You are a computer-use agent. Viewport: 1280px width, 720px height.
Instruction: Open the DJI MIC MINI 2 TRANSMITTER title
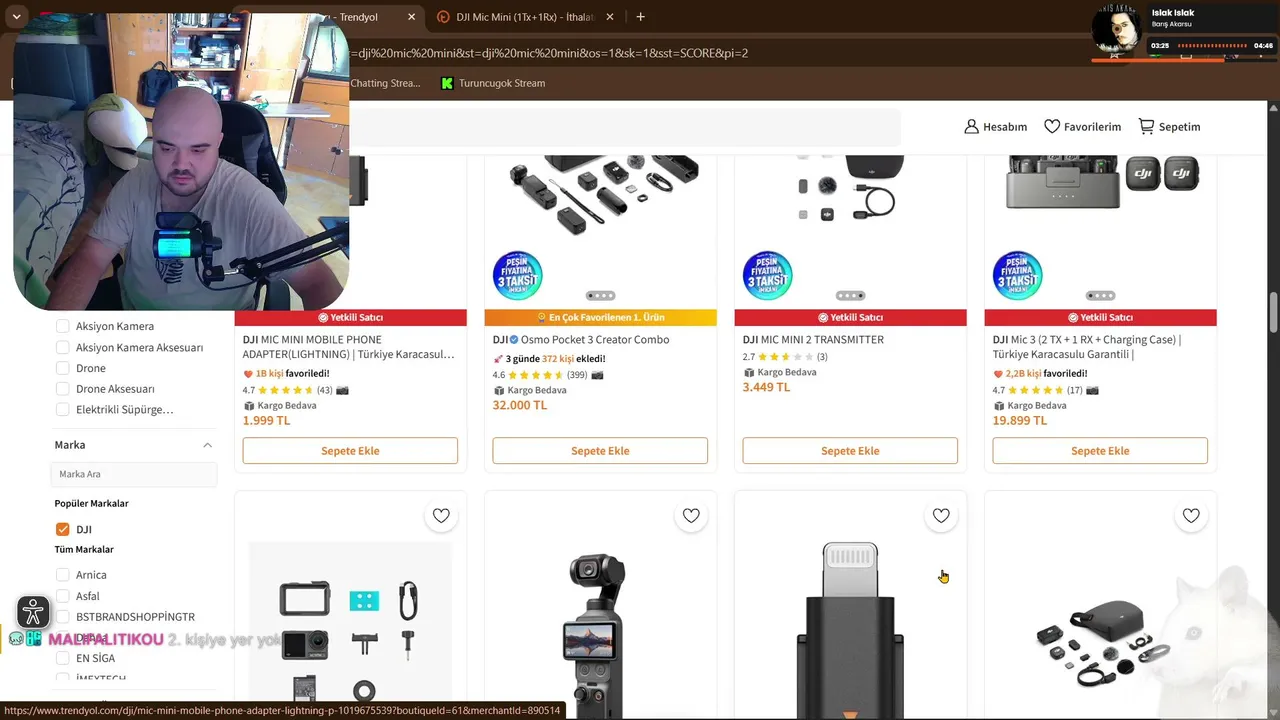click(813, 340)
